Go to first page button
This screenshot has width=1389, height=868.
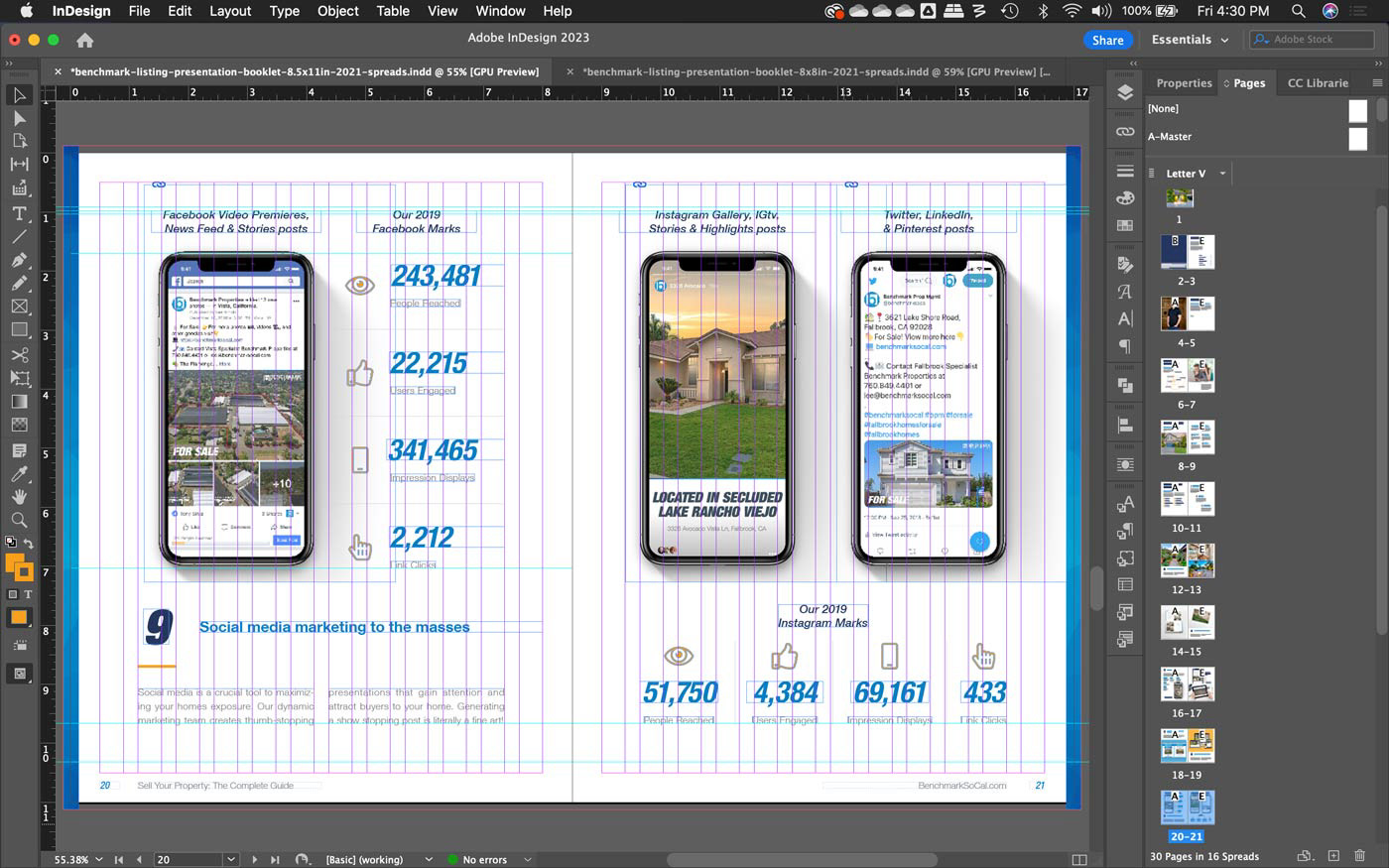(x=119, y=859)
